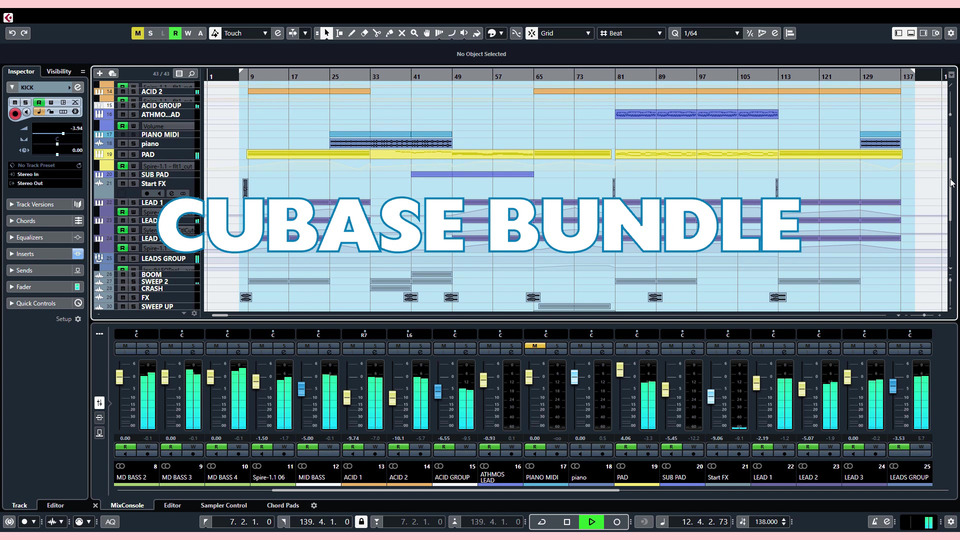Open MixConsole lower zone settings gear

314,506
